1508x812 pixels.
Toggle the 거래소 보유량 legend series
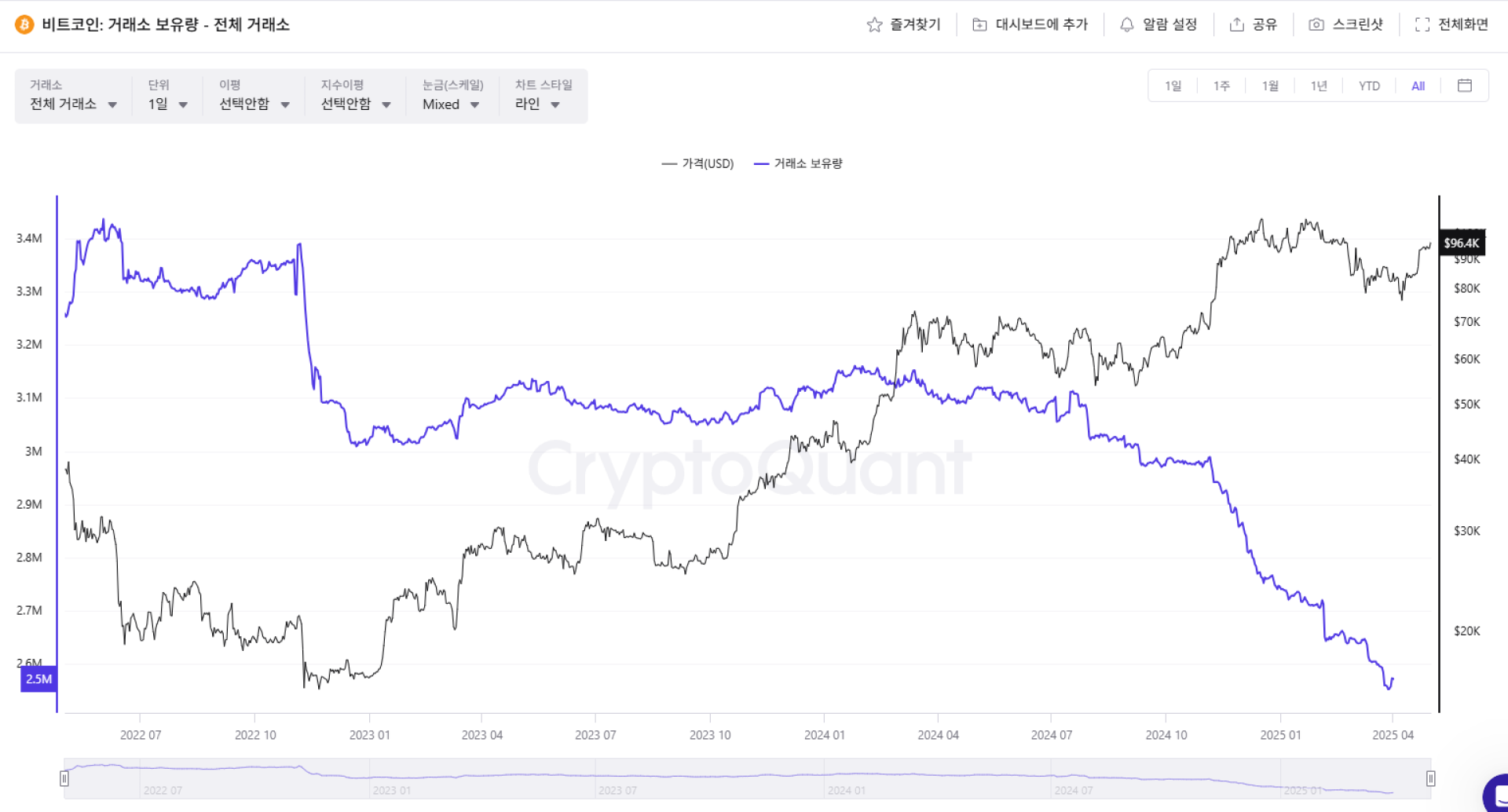[798, 163]
